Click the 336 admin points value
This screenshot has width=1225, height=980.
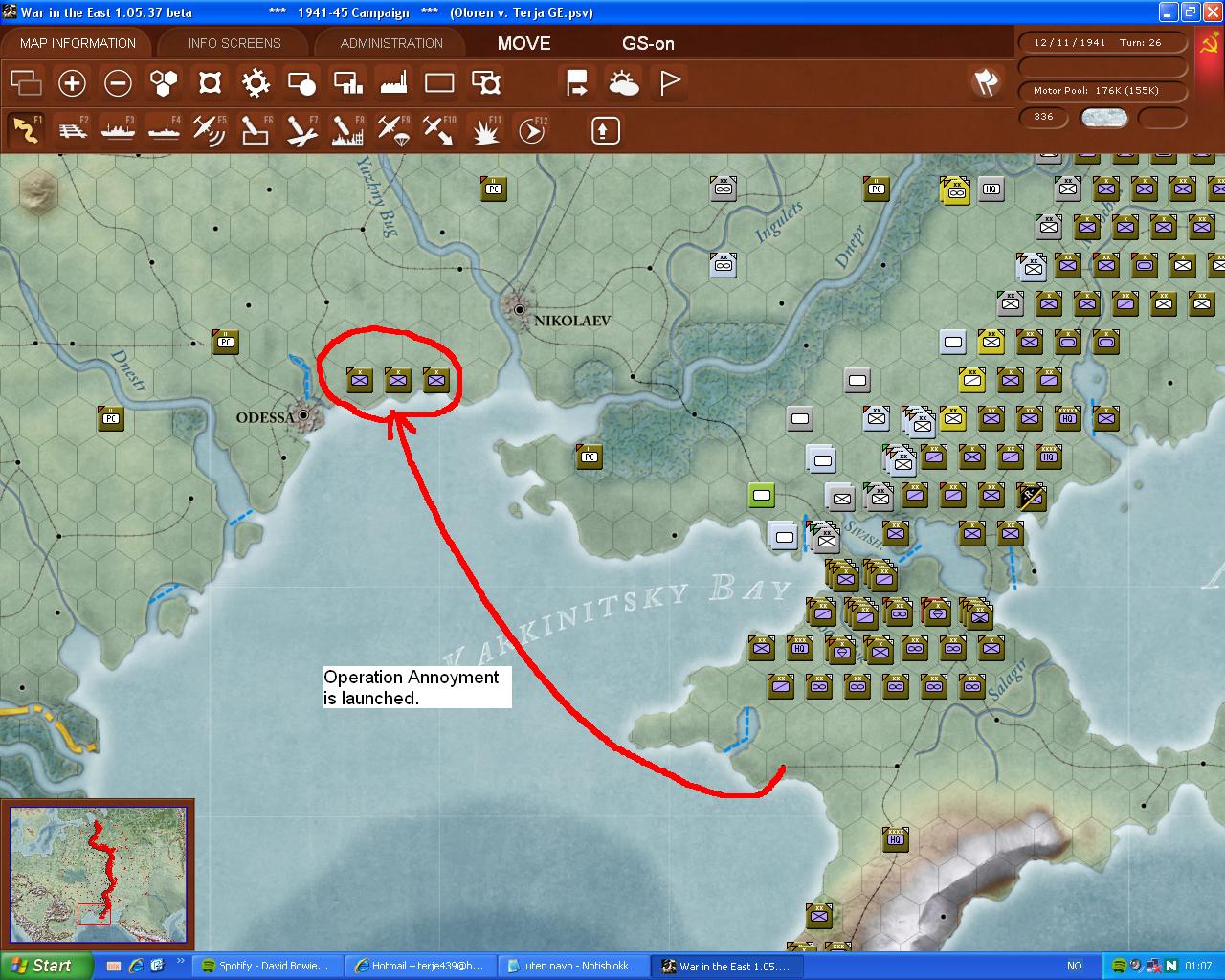[x=1044, y=117]
